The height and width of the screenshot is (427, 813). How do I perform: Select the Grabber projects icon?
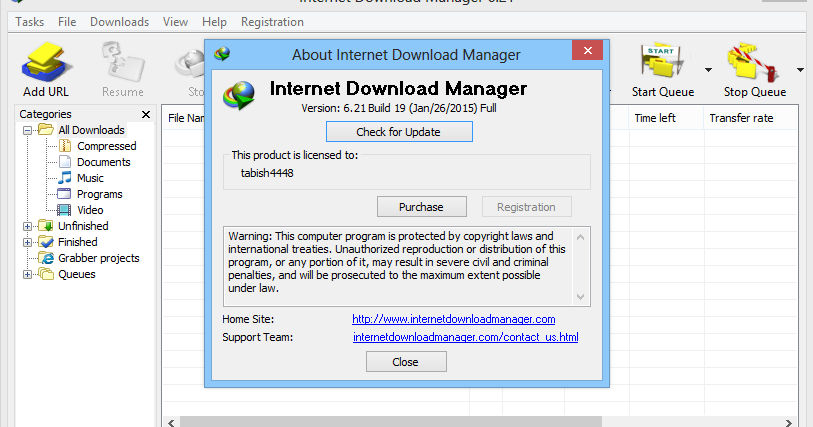pos(47,258)
